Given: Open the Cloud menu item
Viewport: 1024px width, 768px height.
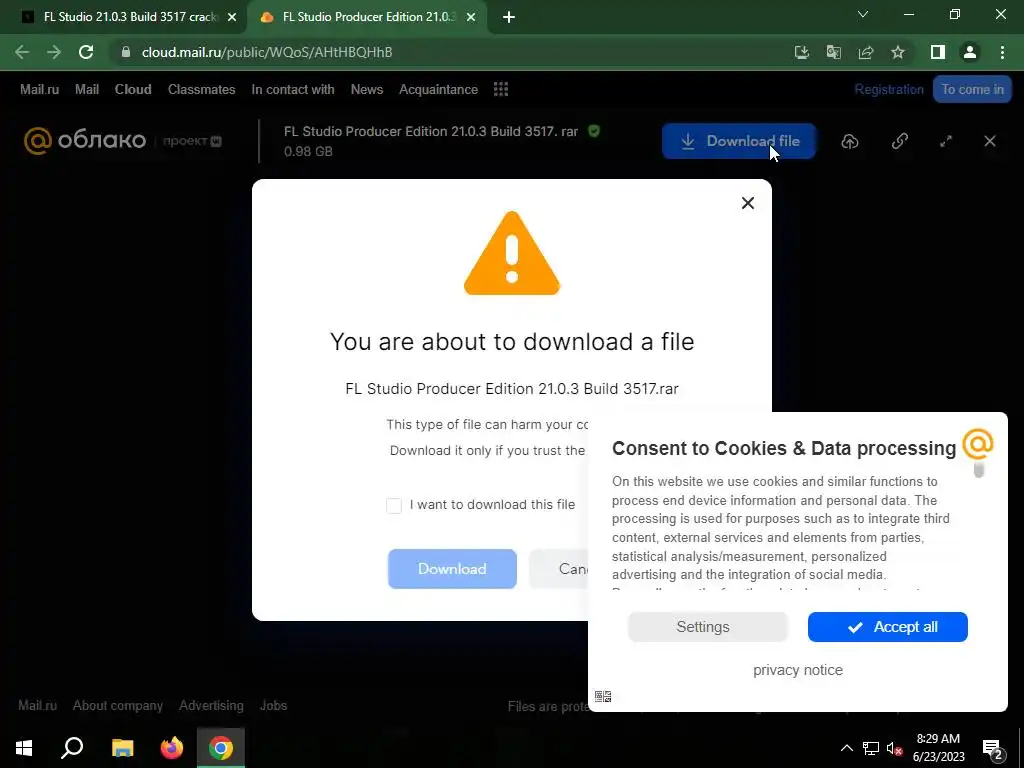Looking at the screenshot, I should [133, 89].
